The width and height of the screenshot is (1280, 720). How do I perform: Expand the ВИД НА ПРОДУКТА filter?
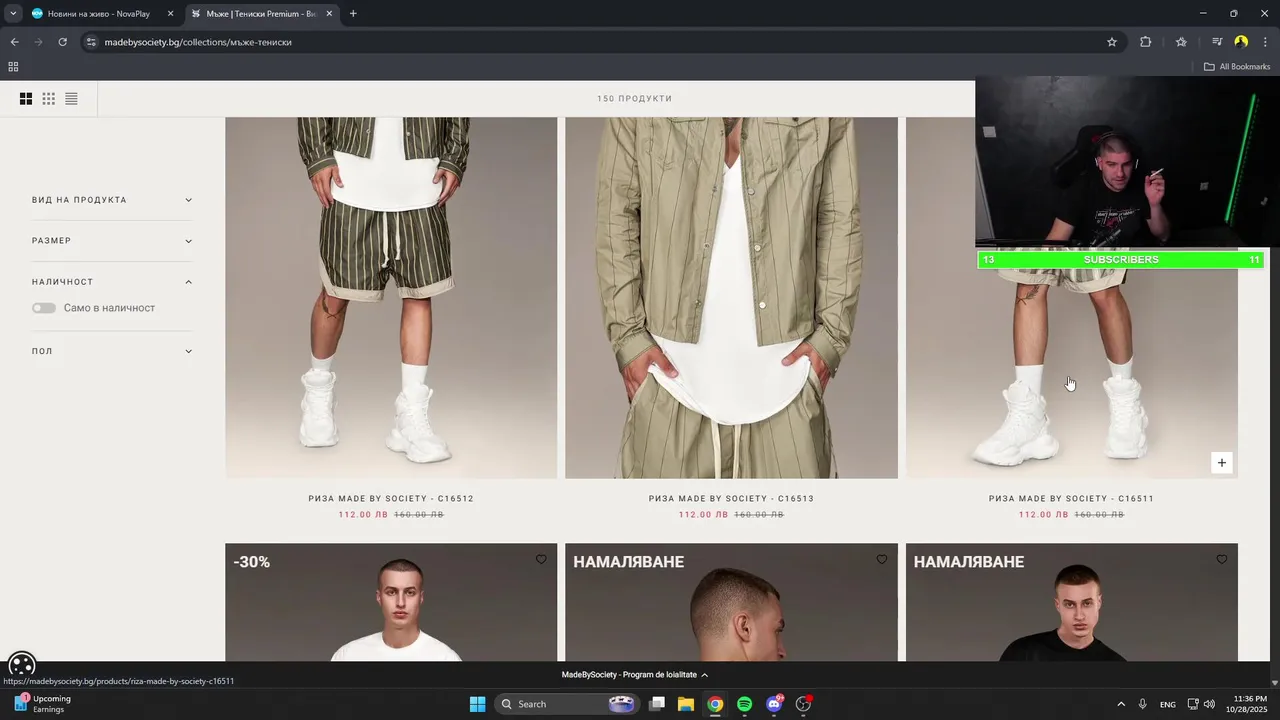[112, 200]
